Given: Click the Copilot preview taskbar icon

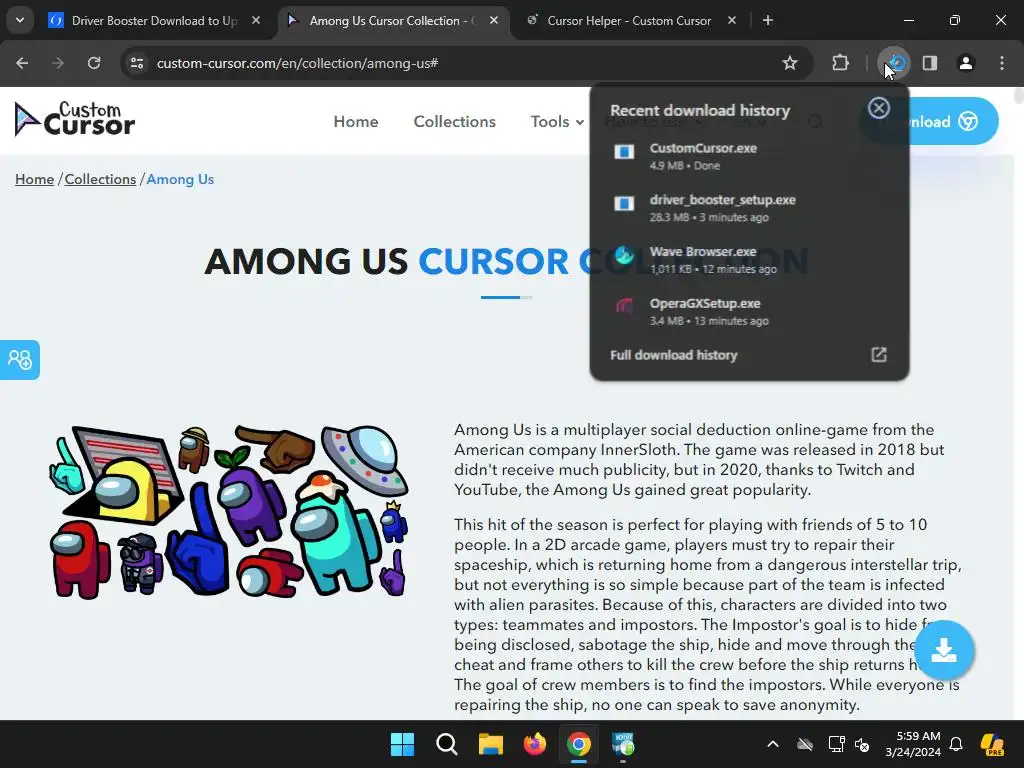Looking at the screenshot, I should 992,744.
